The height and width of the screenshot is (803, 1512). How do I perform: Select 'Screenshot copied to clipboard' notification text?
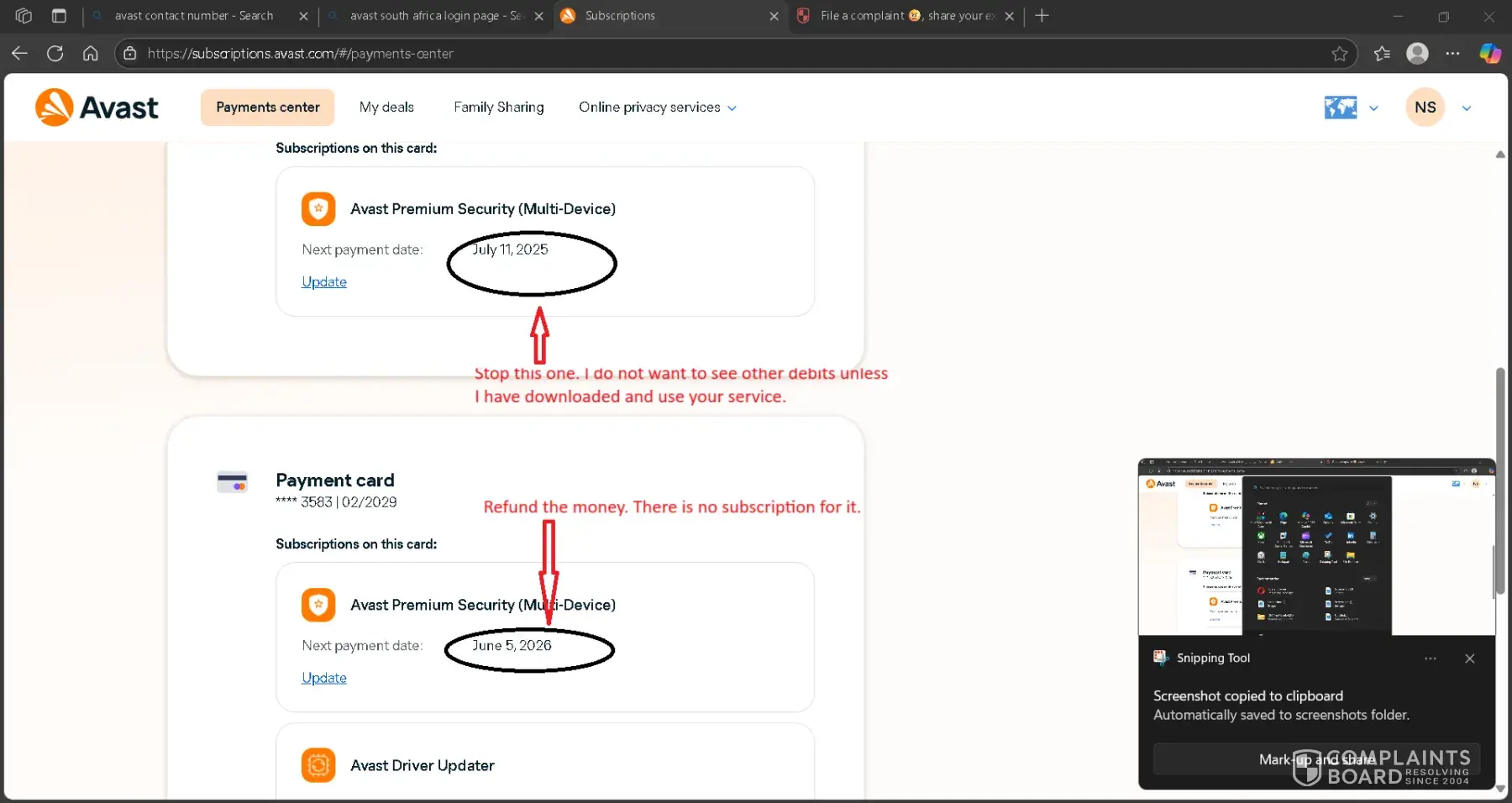[x=1248, y=695]
